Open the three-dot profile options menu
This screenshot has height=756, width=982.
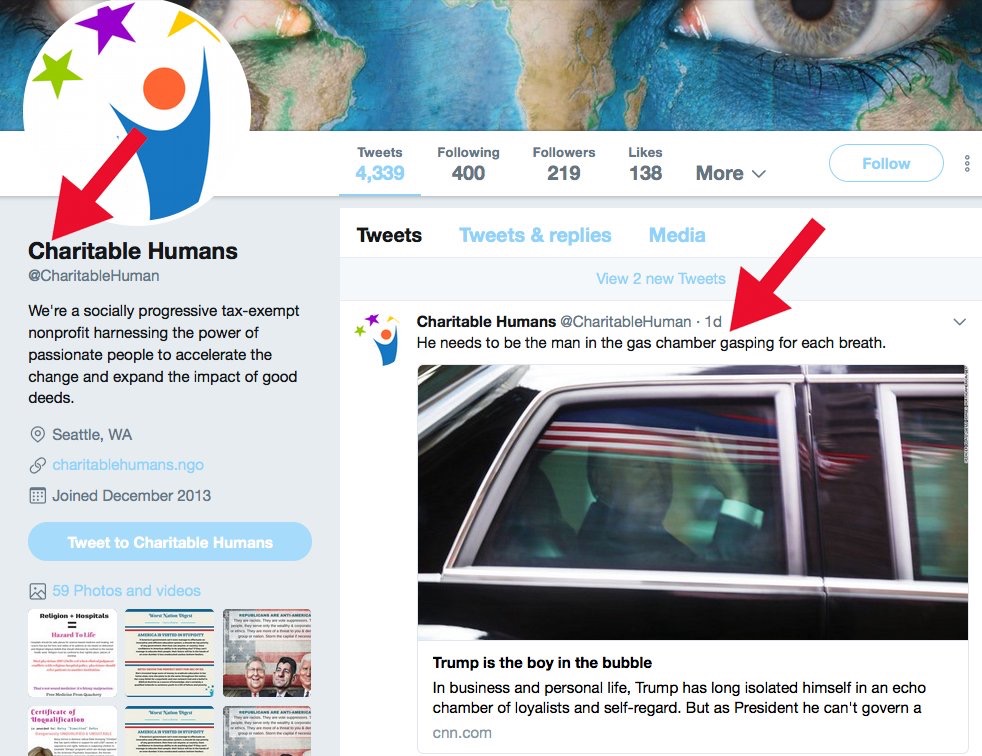(967, 163)
